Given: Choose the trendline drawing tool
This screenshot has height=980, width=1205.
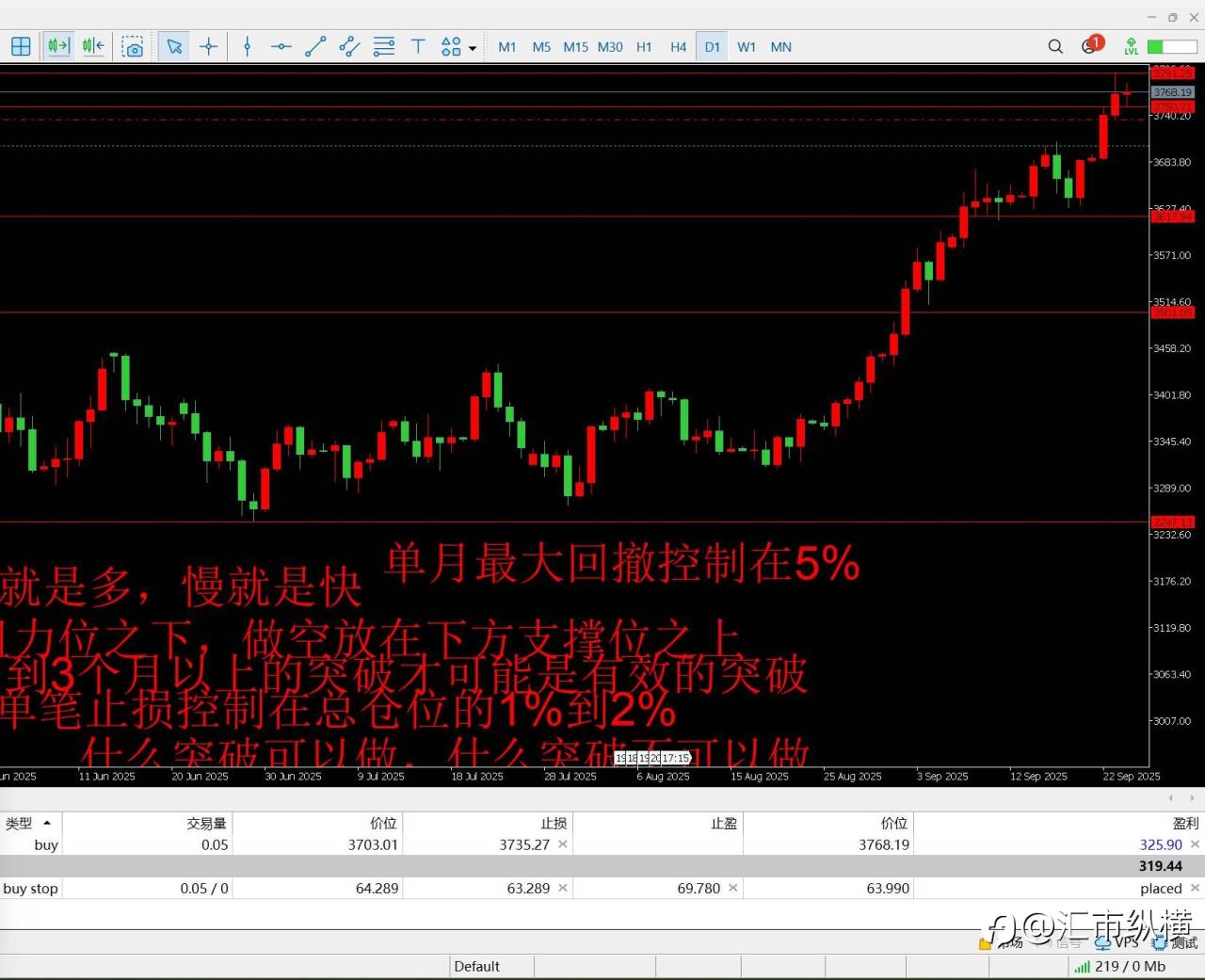Looking at the screenshot, I should tap(315, 46).
